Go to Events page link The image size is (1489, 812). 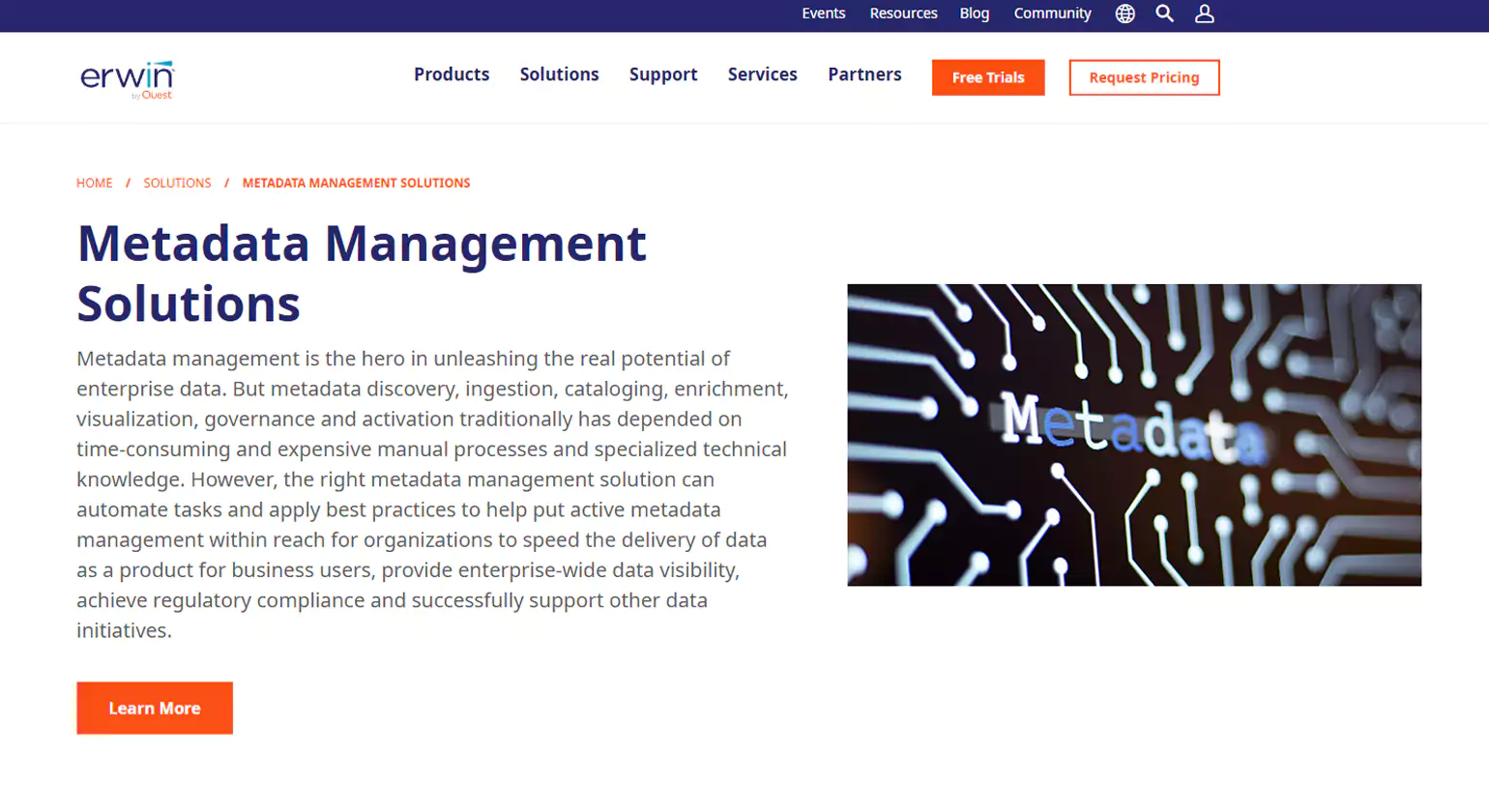tap(823, 14)
